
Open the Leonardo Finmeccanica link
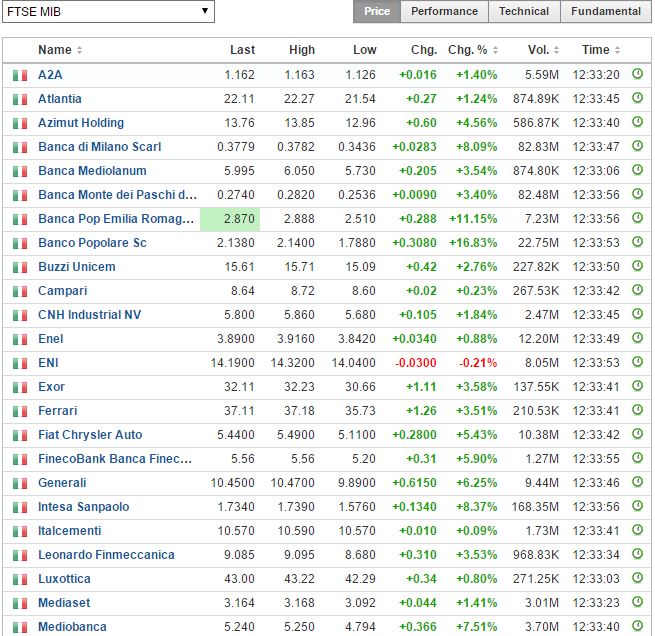click(x=106, y=555)
